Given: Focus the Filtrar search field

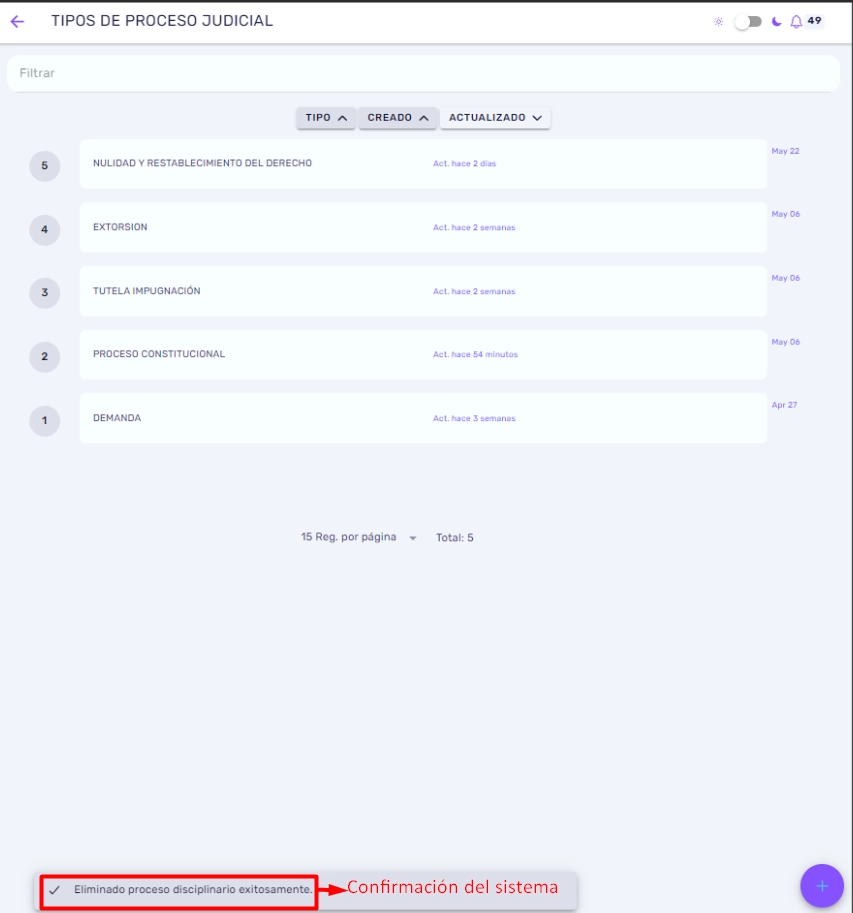Looking at the screenshot, I should 423,73.
